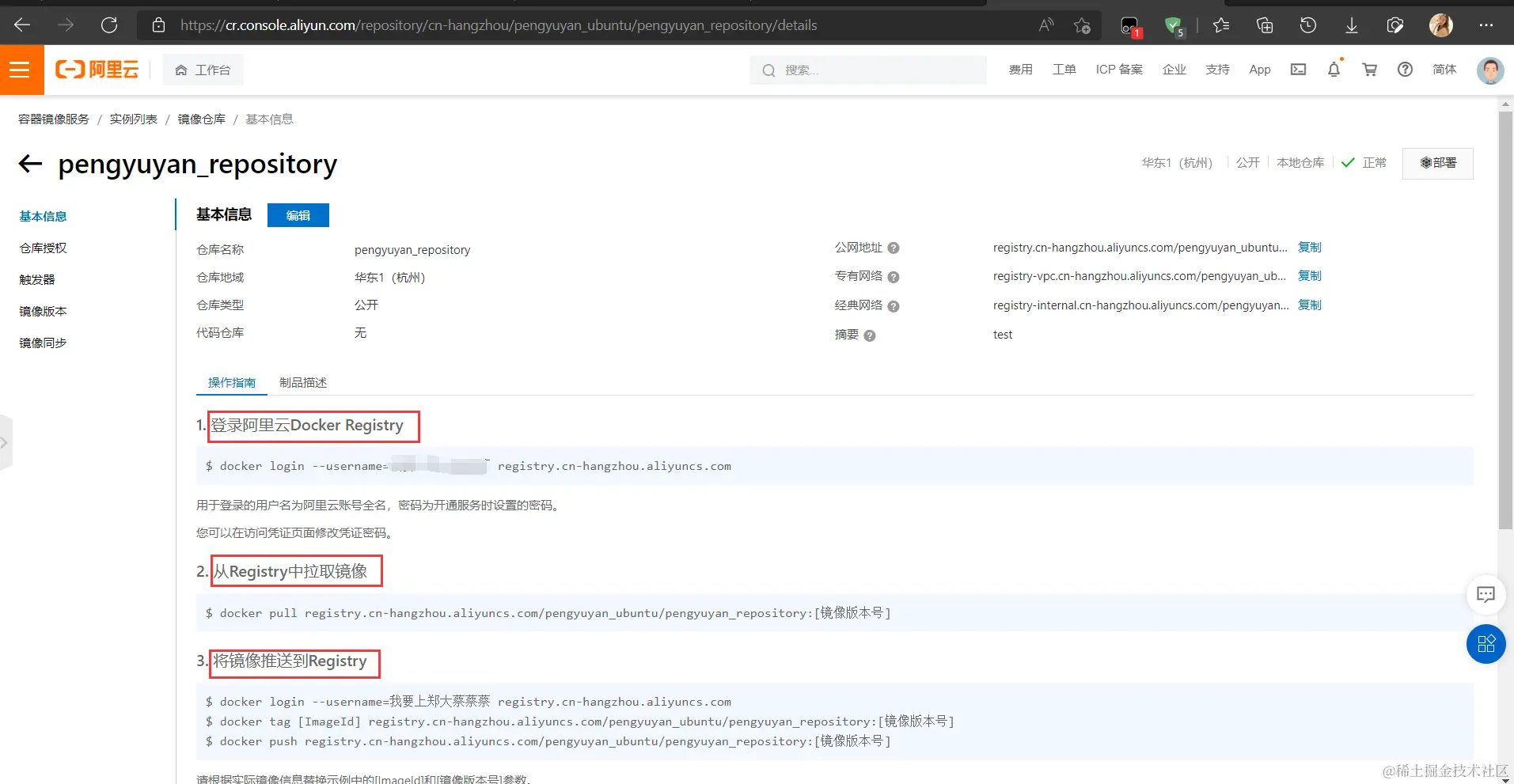Click the 部署 deploy button
Image resolution: width=1514 pixels, height=784 pixels.
coord(1438,163)
